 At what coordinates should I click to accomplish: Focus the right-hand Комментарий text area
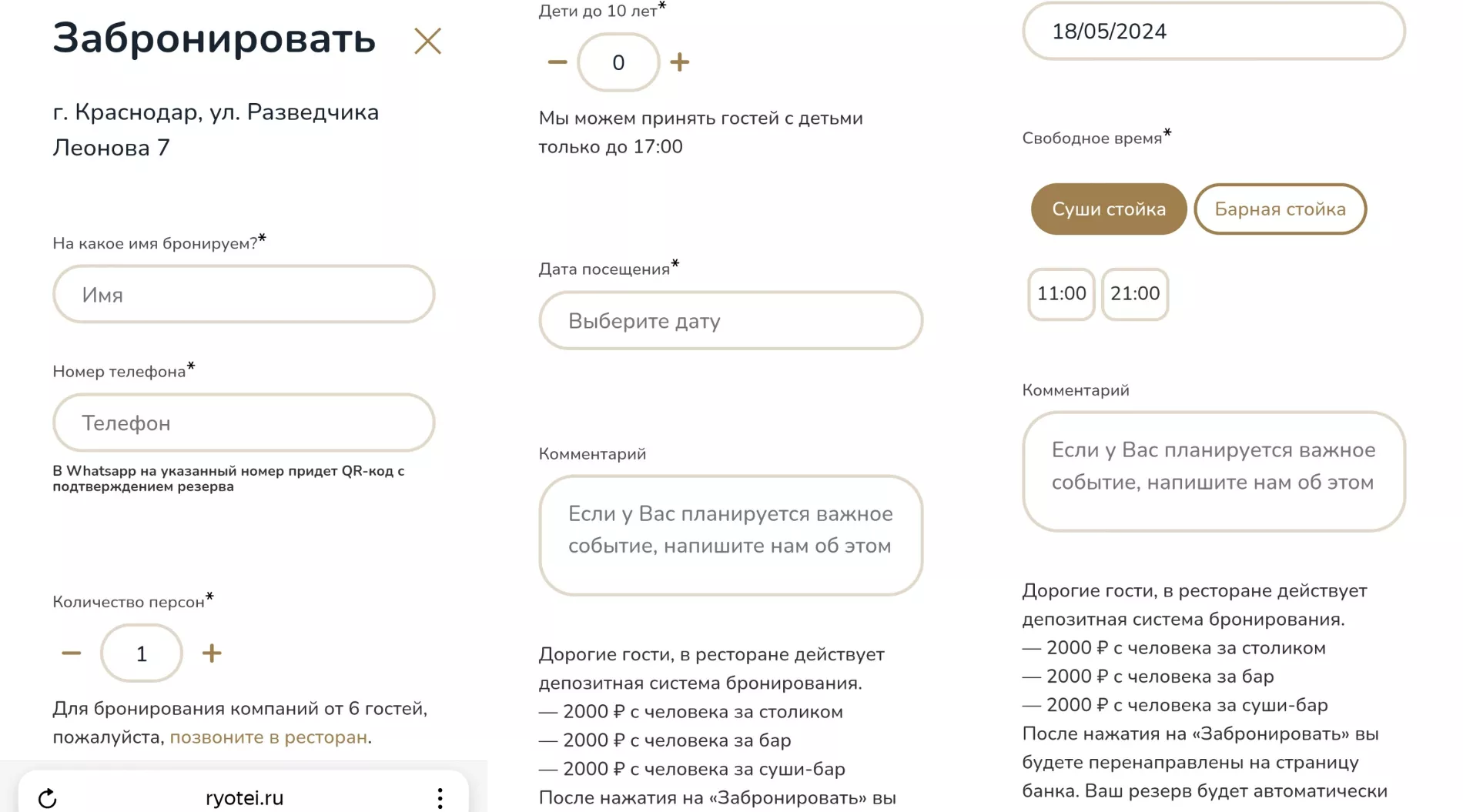click(1214, 471)
